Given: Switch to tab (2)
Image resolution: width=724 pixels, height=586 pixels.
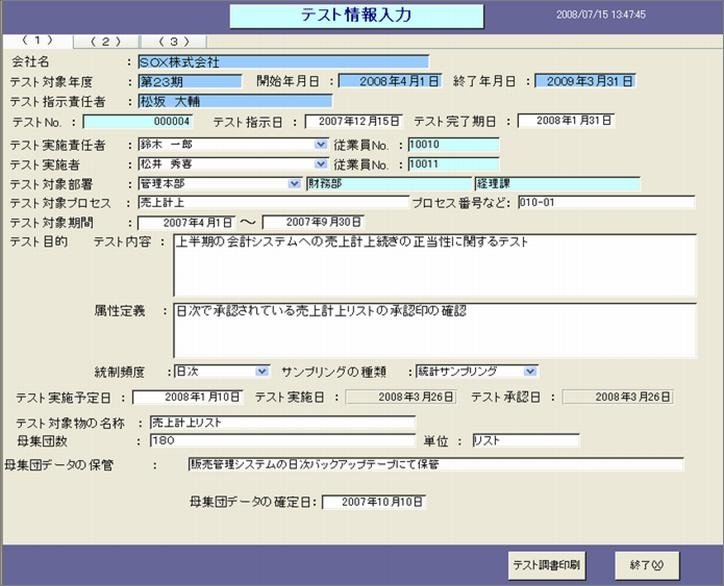Looking at the screenshot, I should (106, 42).
